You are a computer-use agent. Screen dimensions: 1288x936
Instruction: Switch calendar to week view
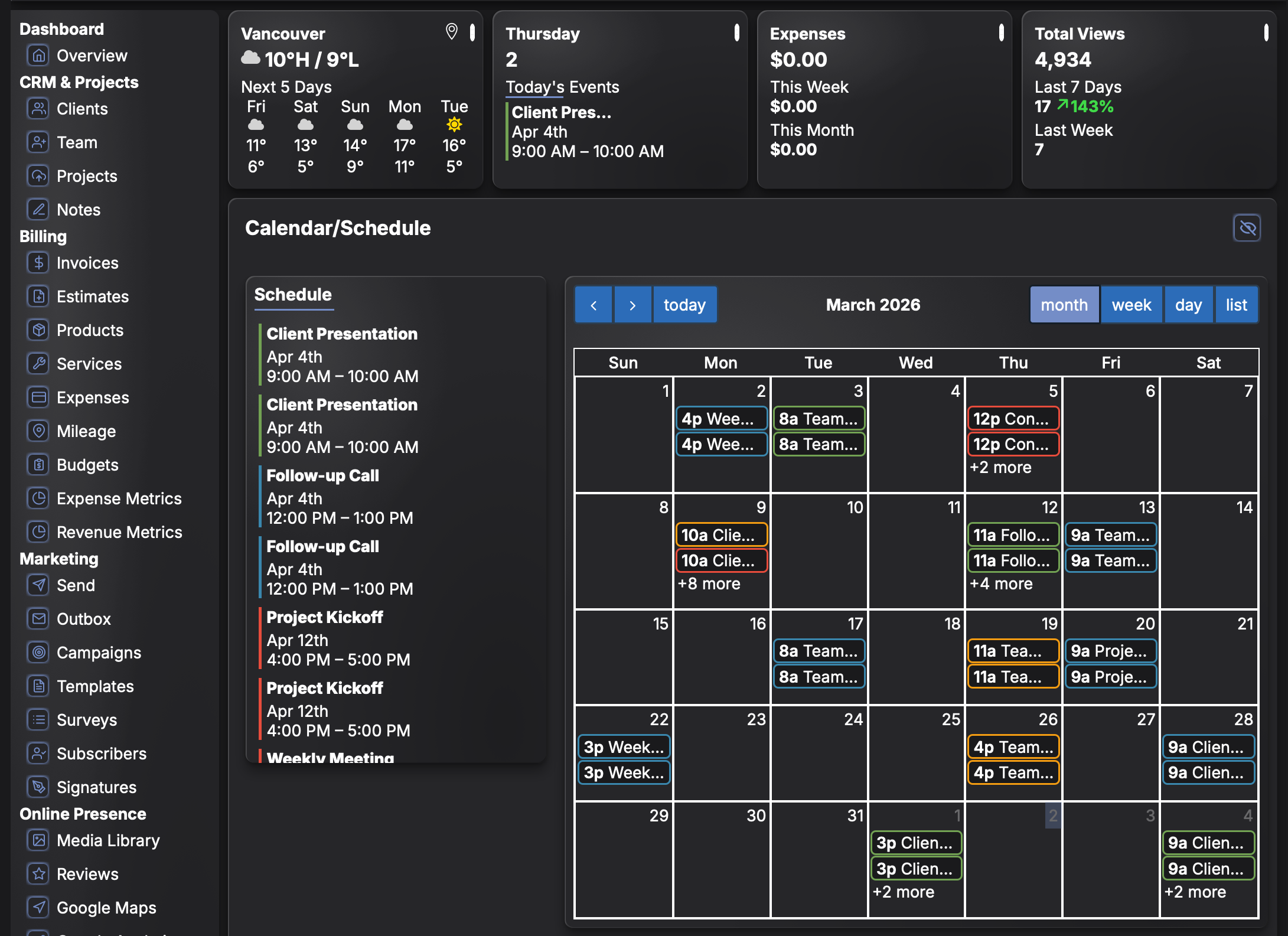1131,305
